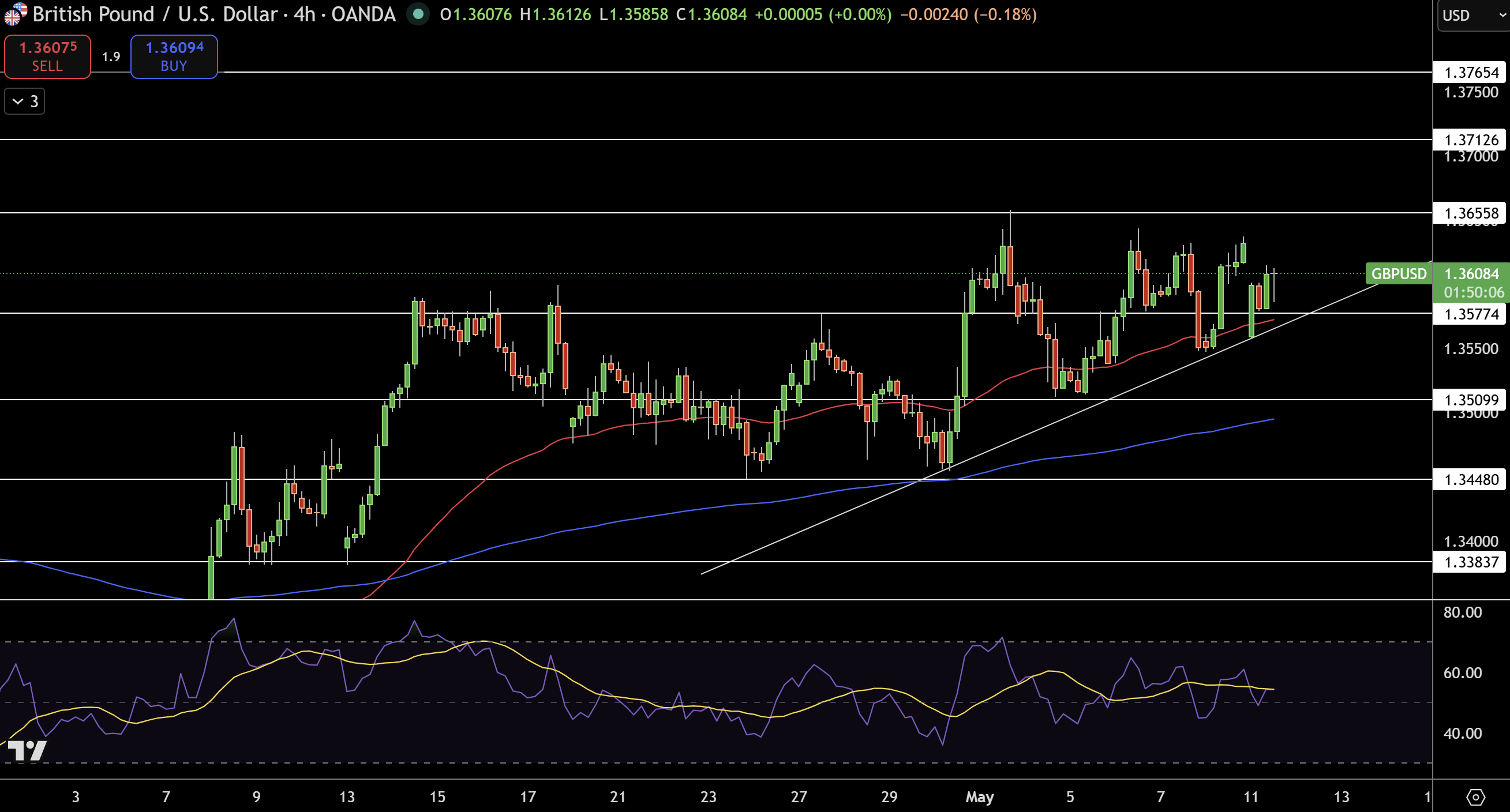Click the 1.34000 price axis label

(1471, 542)
